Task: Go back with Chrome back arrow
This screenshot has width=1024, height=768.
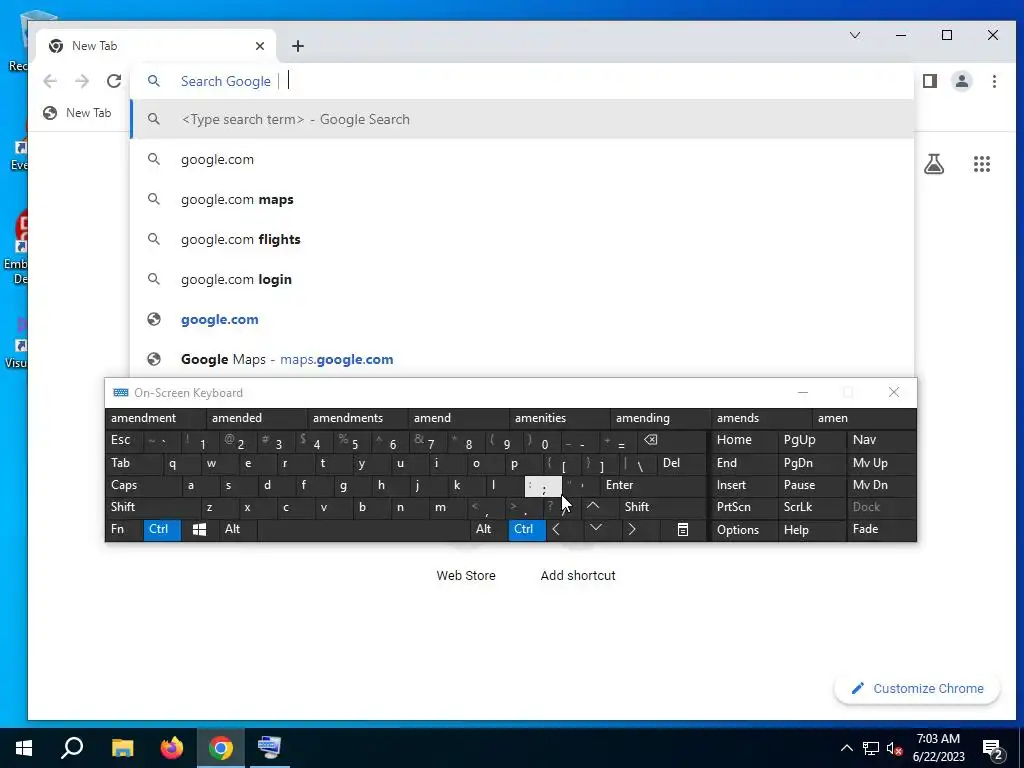Action: coord(50,81)
